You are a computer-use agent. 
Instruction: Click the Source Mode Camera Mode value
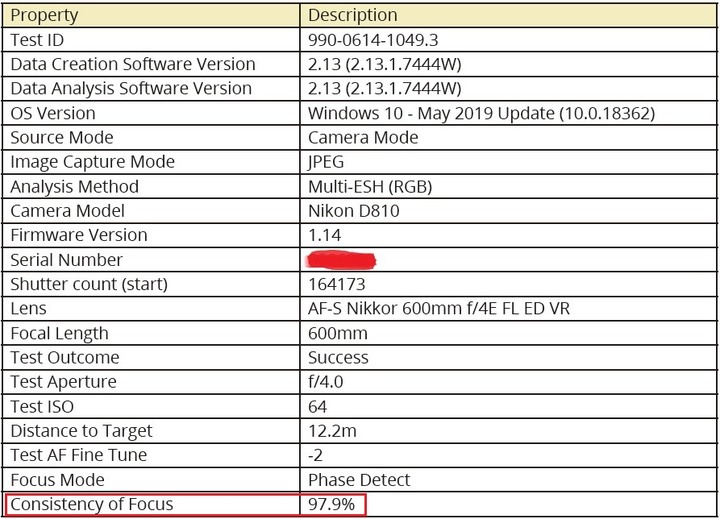363,137
